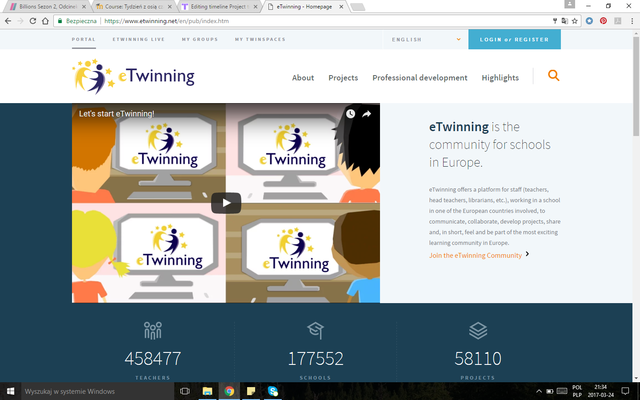Click the green padlock secure icon
This screenshot has width=640, height=400.
click(x=60, y=21)
